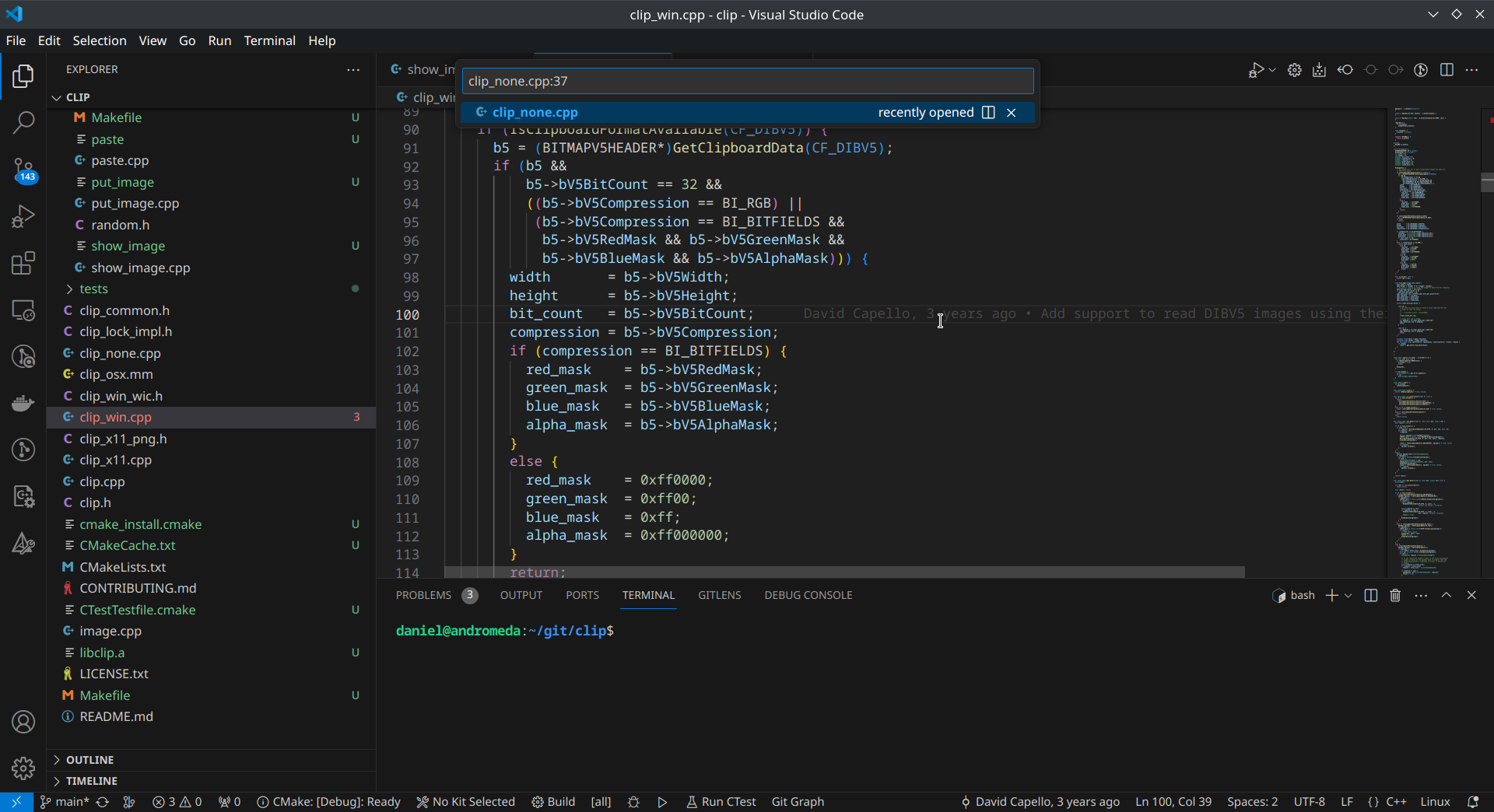Image resolution: width=1494 pixels, height=812 pixels.
Task: Dismiss the recently opened entry
Action: tap(1011, 112)
